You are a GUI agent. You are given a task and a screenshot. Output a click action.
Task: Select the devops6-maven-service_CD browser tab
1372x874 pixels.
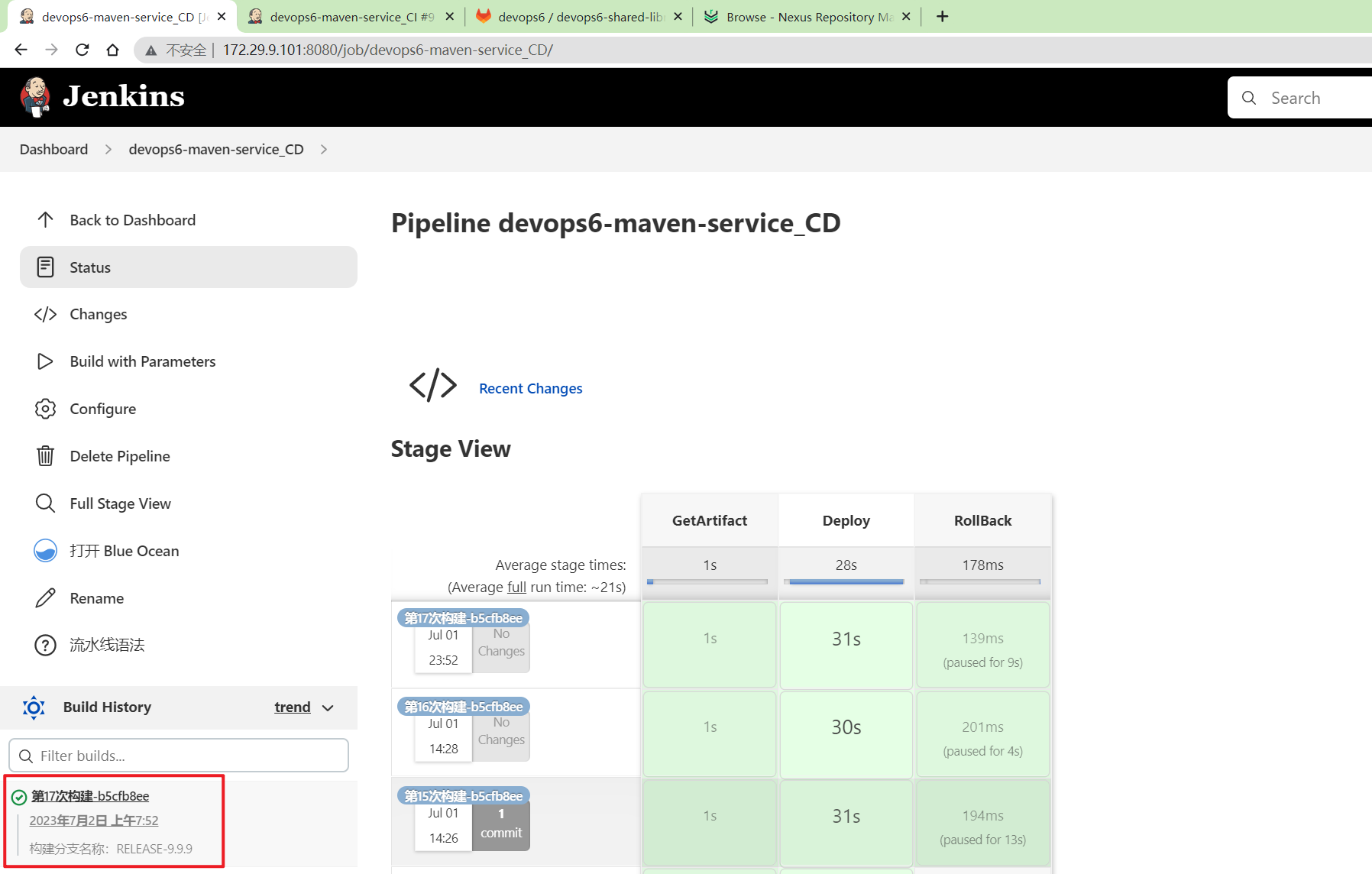coord(122,17)
